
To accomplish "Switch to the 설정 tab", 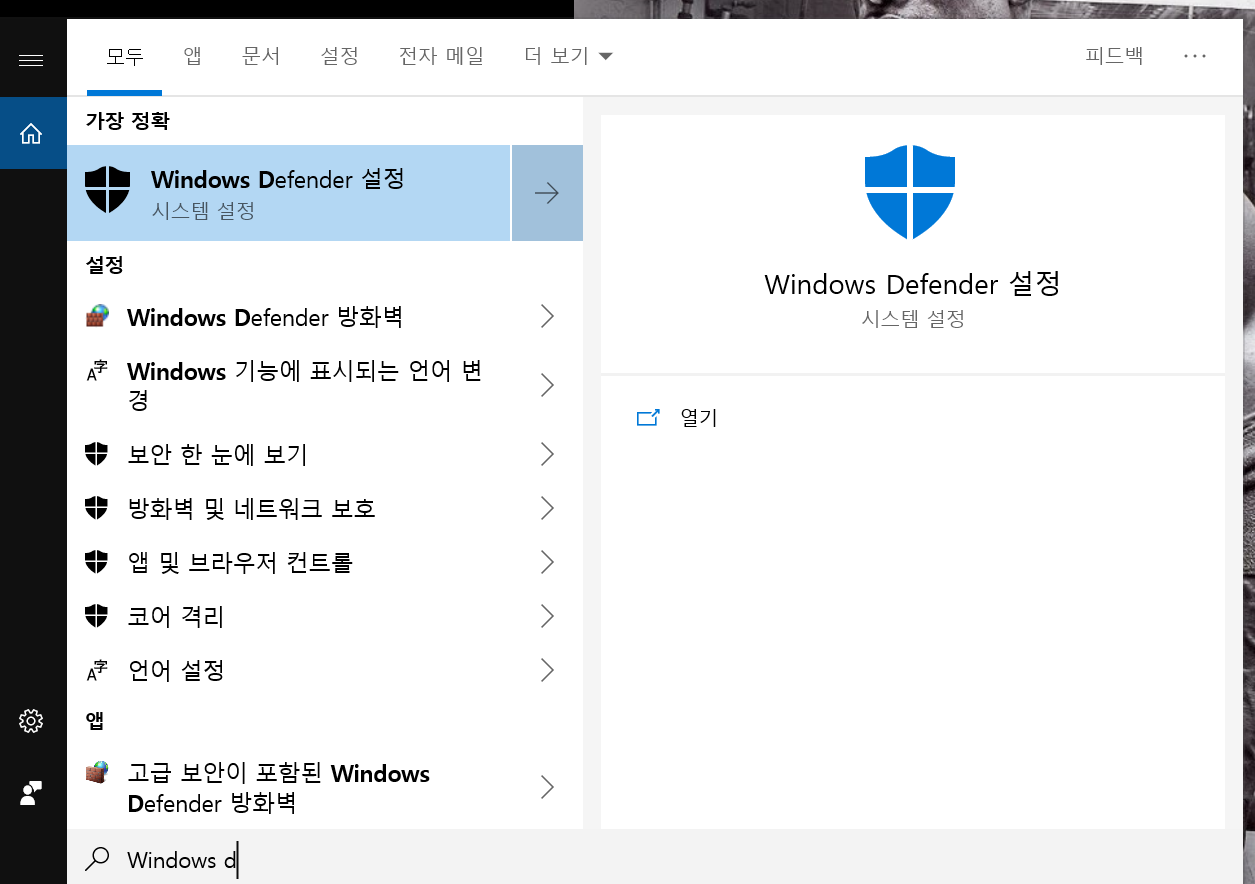I will click(x=340, y=56).
